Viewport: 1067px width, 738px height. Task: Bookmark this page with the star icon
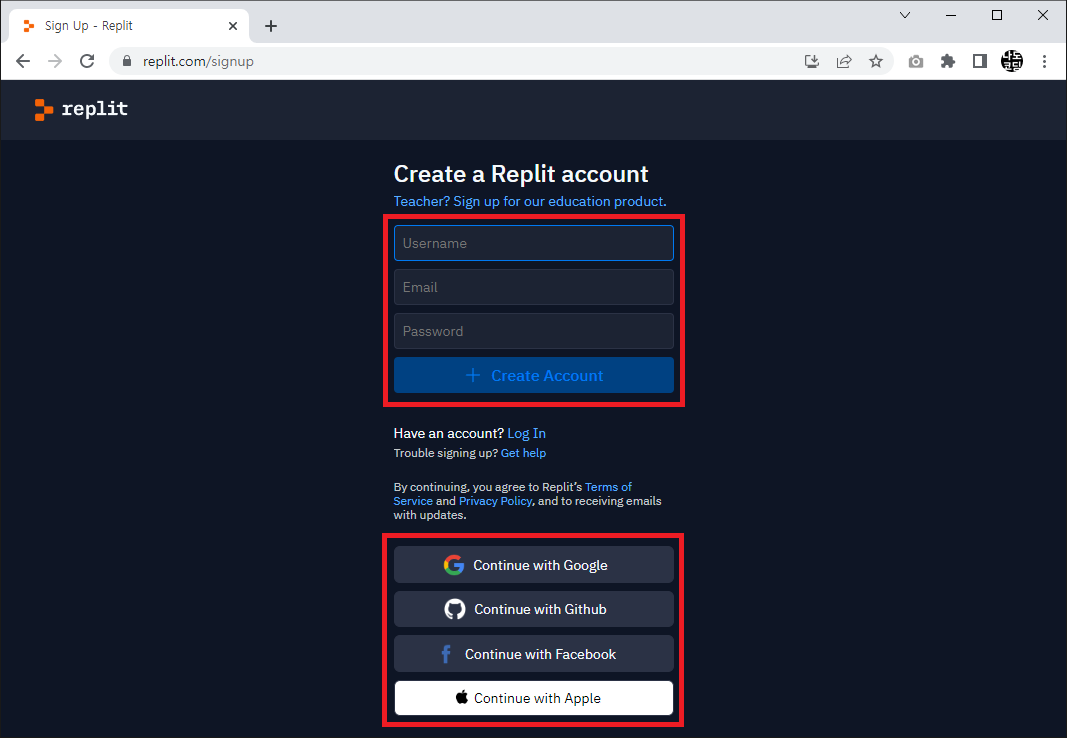coord(876,61)
